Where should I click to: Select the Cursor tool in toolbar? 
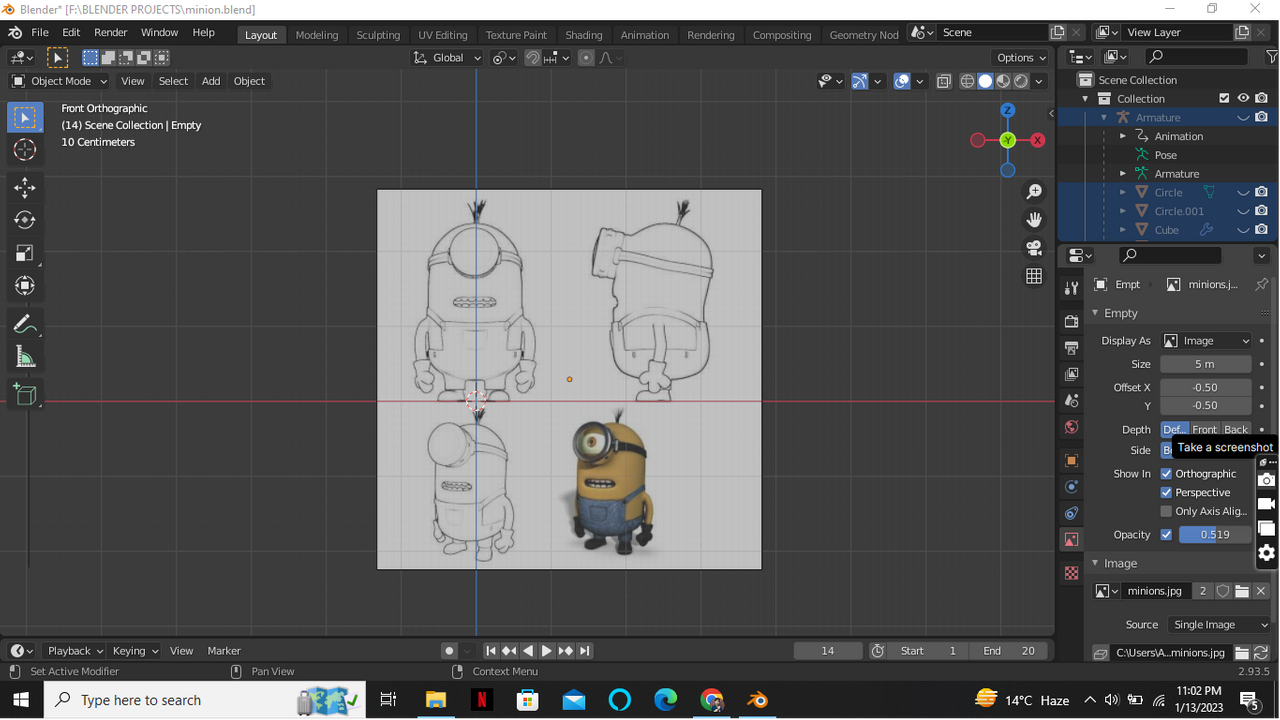click(25, 150)
